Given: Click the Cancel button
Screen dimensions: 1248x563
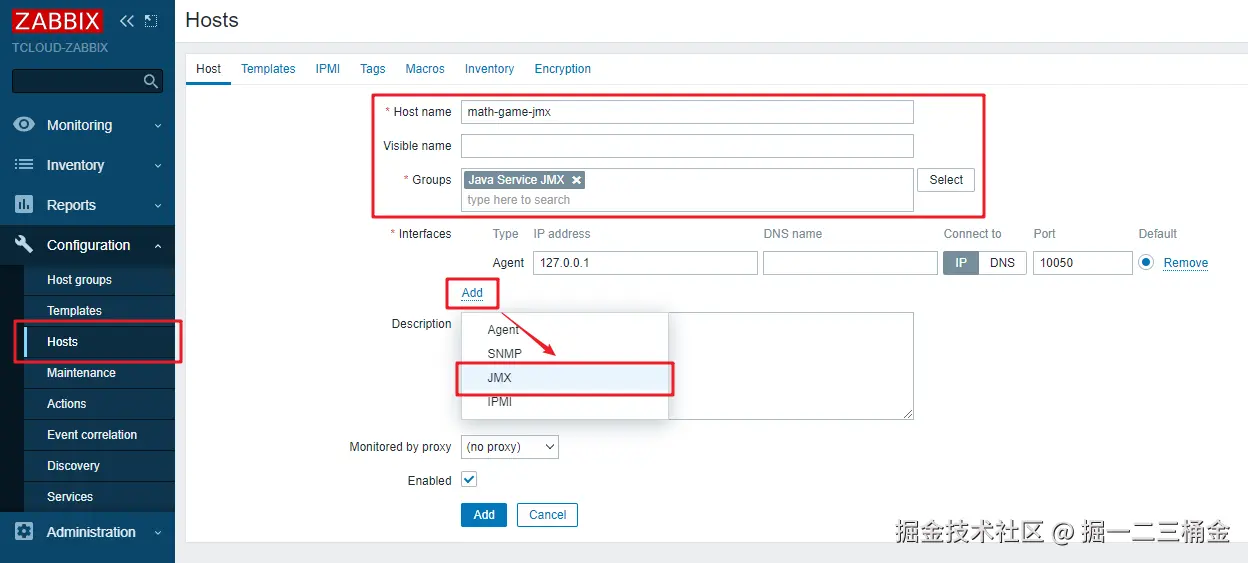Looking at the screenshot, I should point(547,515).
